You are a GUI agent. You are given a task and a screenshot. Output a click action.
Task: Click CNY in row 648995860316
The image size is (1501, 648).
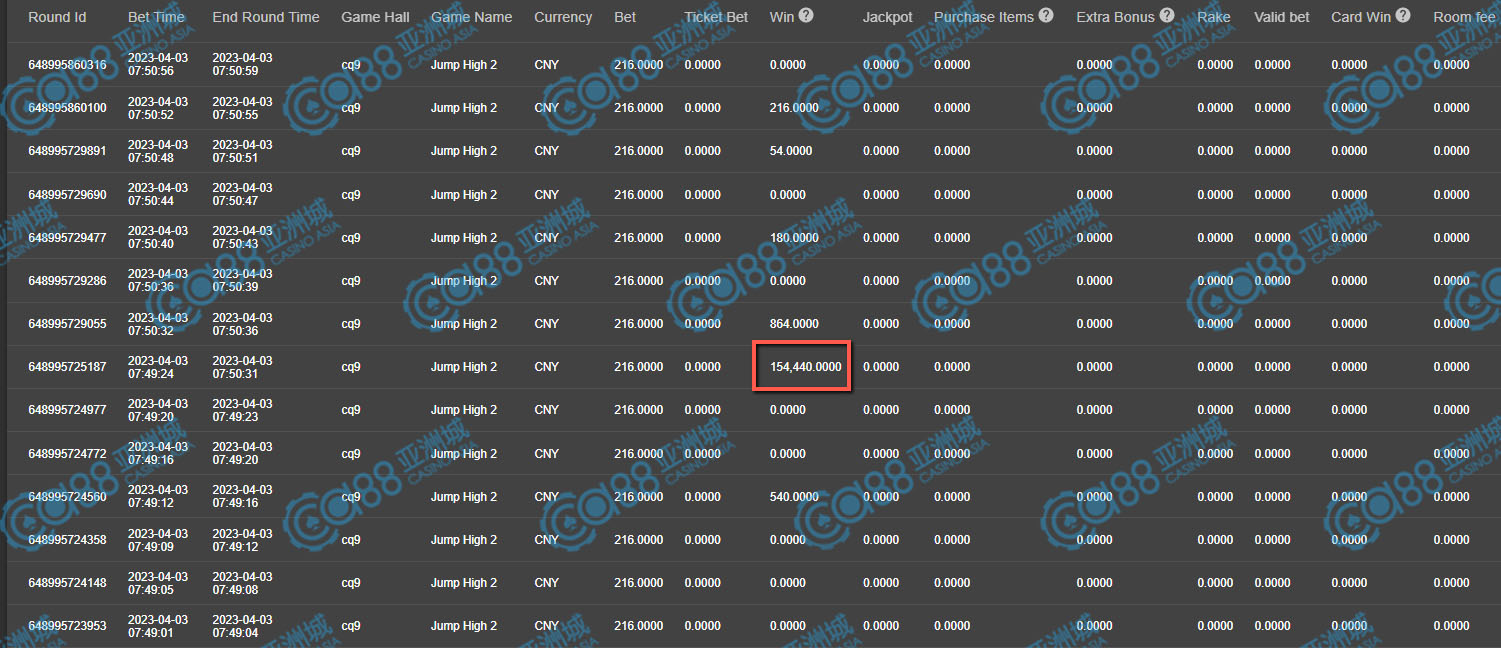(547, 65)
